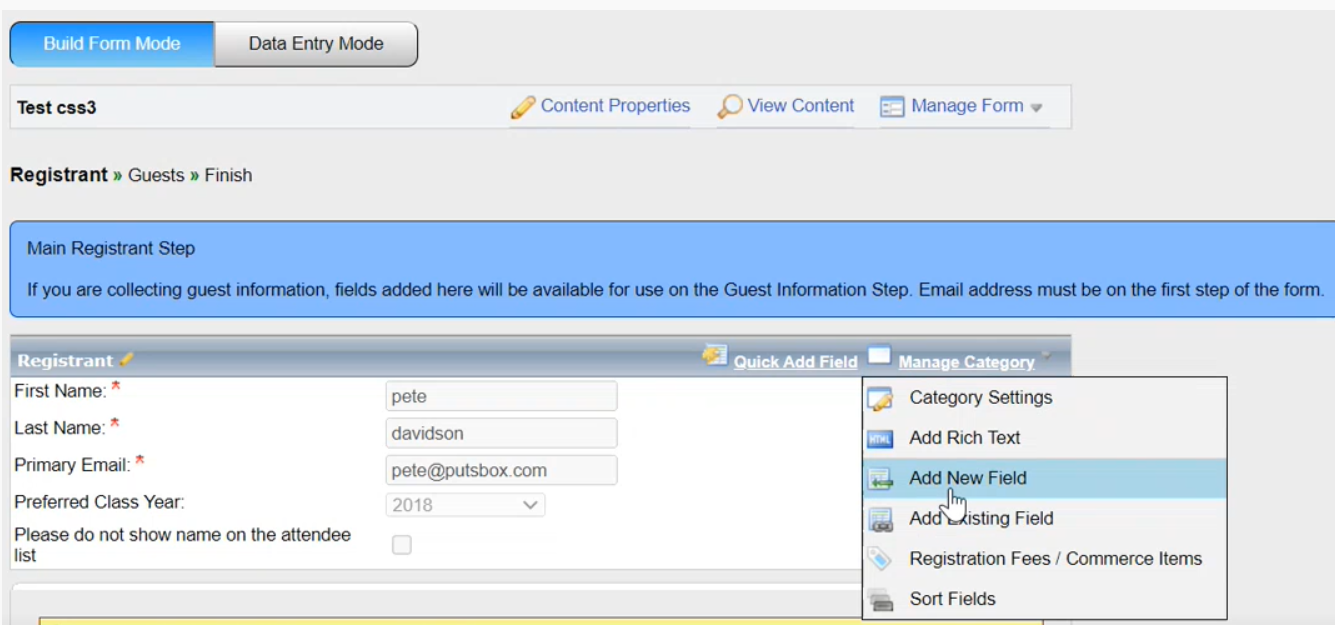Click into the First Name field
1335x625 pixels.
pos(501,396)
